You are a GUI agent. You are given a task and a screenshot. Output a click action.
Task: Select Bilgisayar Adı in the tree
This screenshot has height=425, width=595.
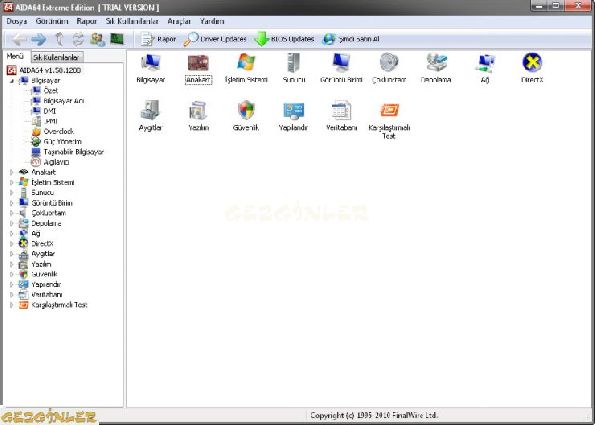point(58,101)
